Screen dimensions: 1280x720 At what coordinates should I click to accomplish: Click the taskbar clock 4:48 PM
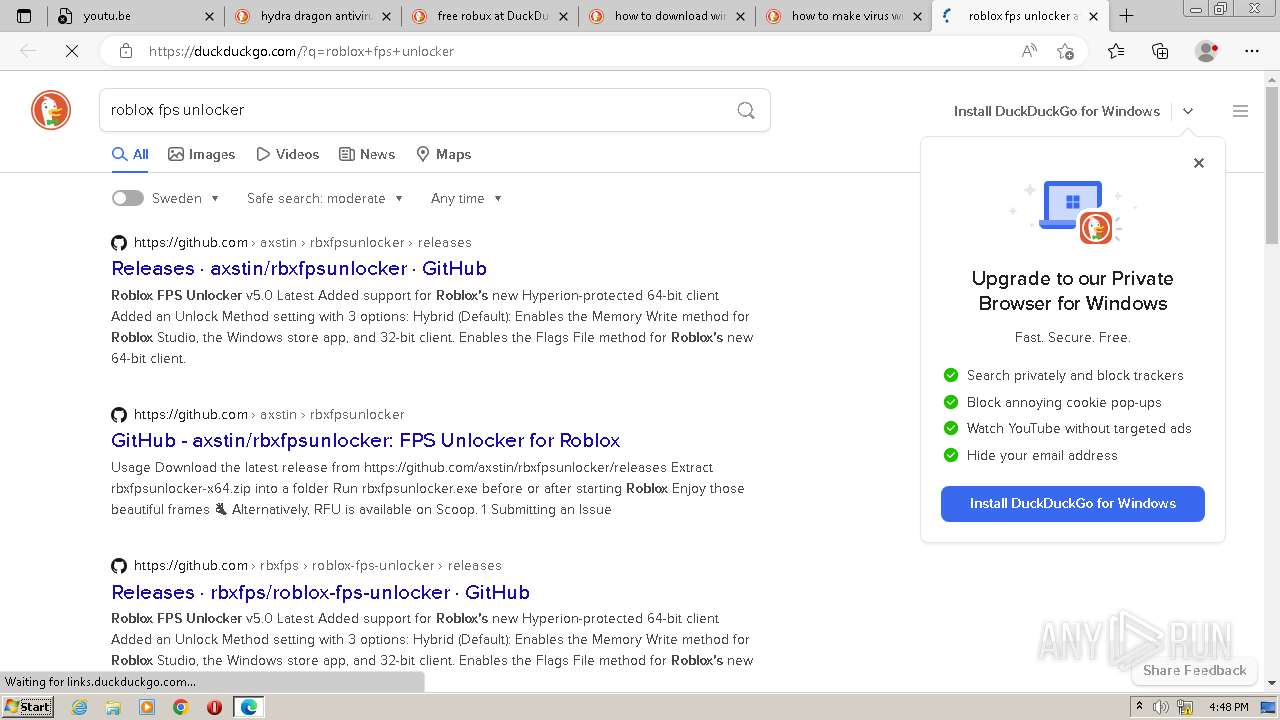[1228, 707]
